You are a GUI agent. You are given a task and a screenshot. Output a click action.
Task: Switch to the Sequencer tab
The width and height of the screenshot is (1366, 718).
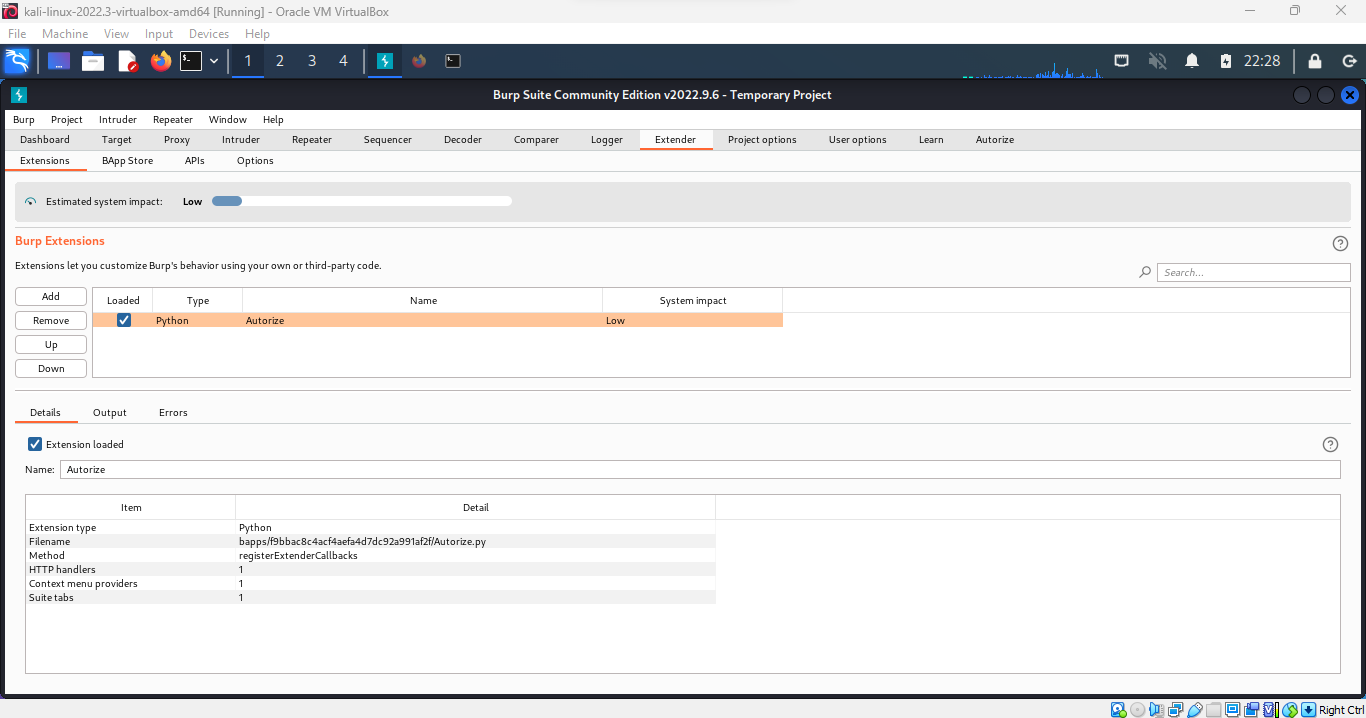click(388, 140)
